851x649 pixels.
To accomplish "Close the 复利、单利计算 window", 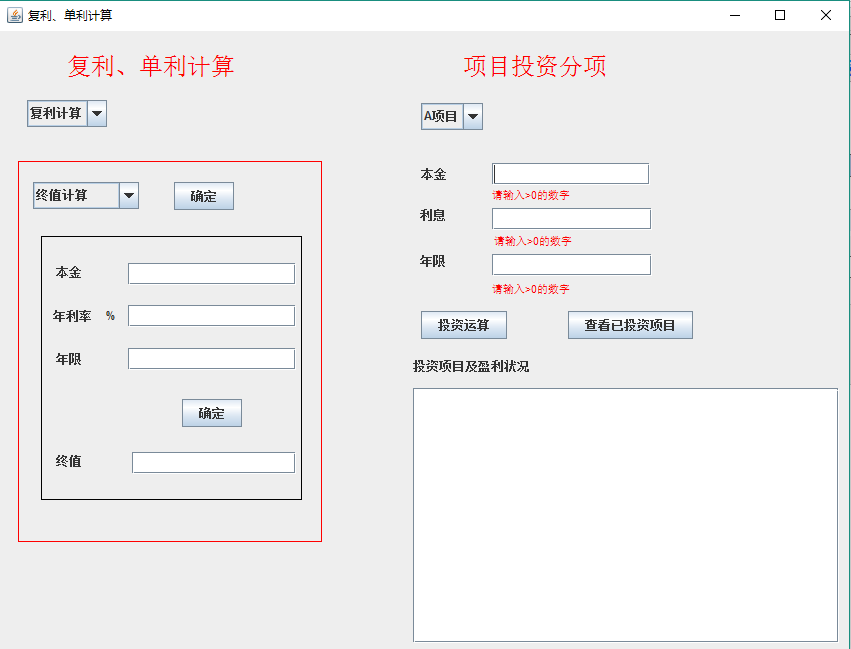I will [825, 15].
